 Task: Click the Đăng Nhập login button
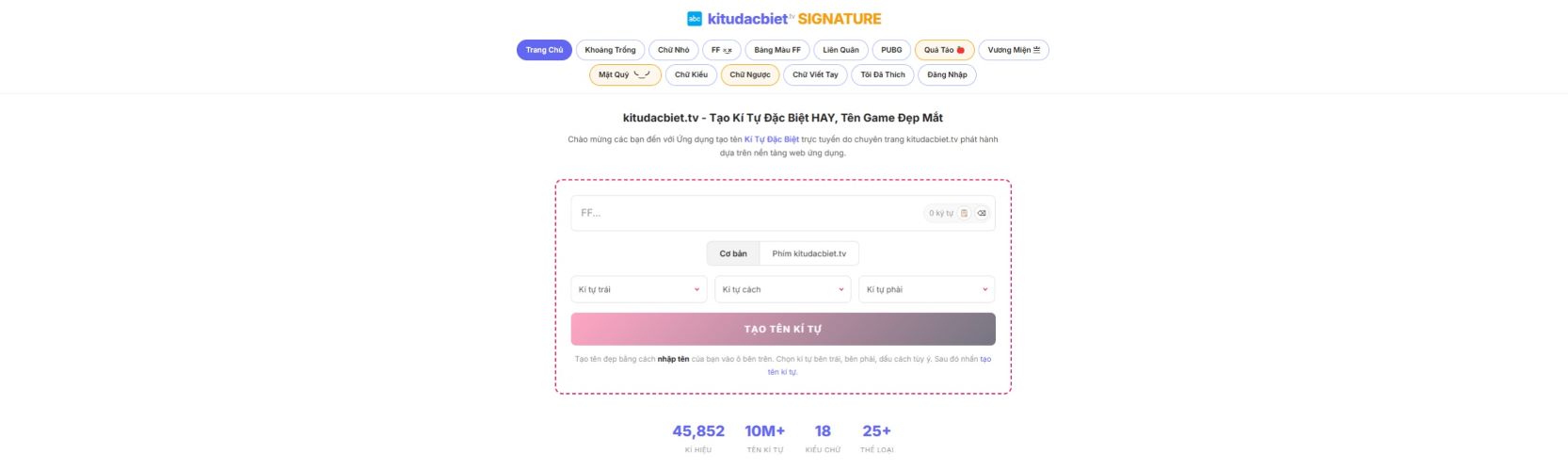[x=947, y=74]
